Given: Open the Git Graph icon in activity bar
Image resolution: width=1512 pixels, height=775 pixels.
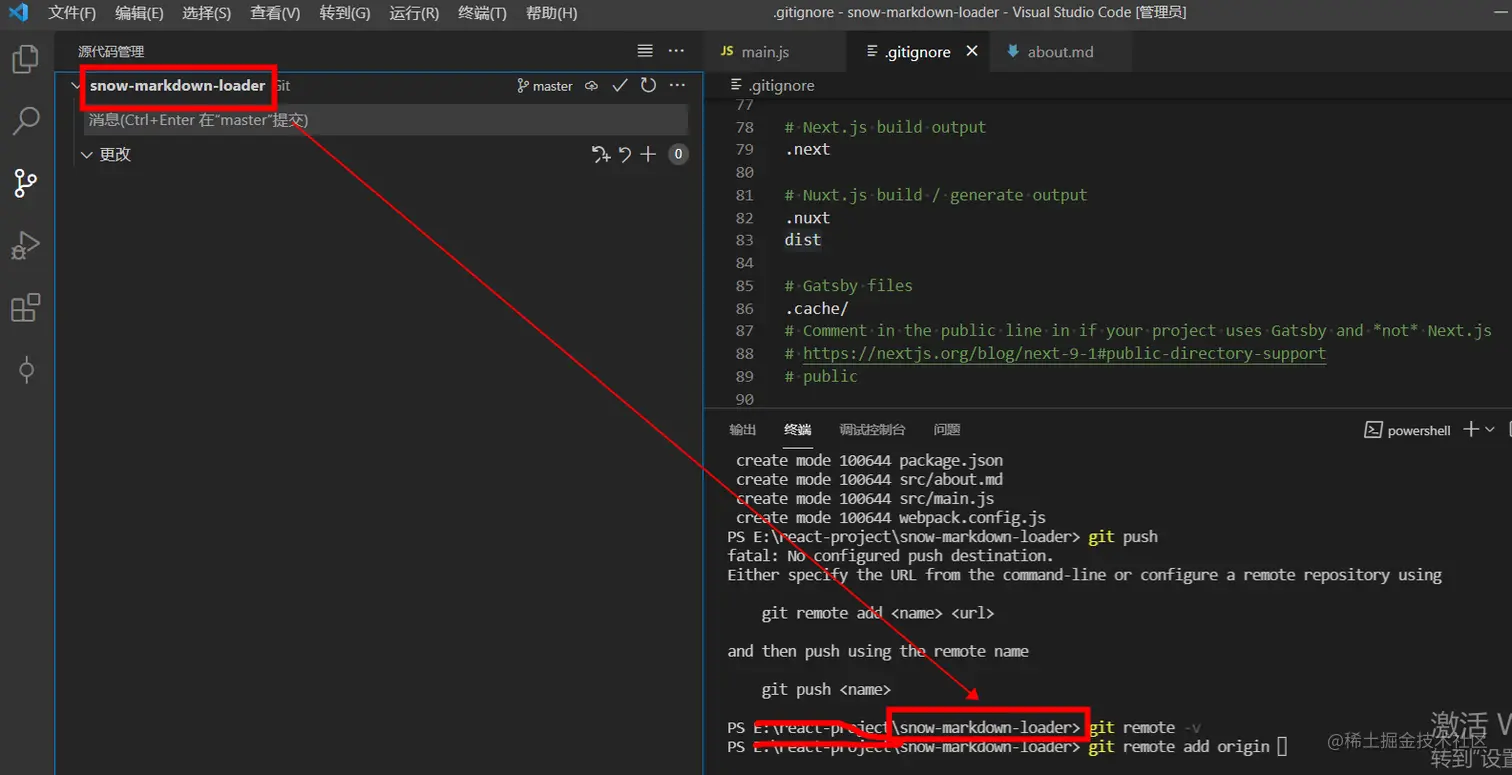Looking at the screenshot, I should coord(26,370).
